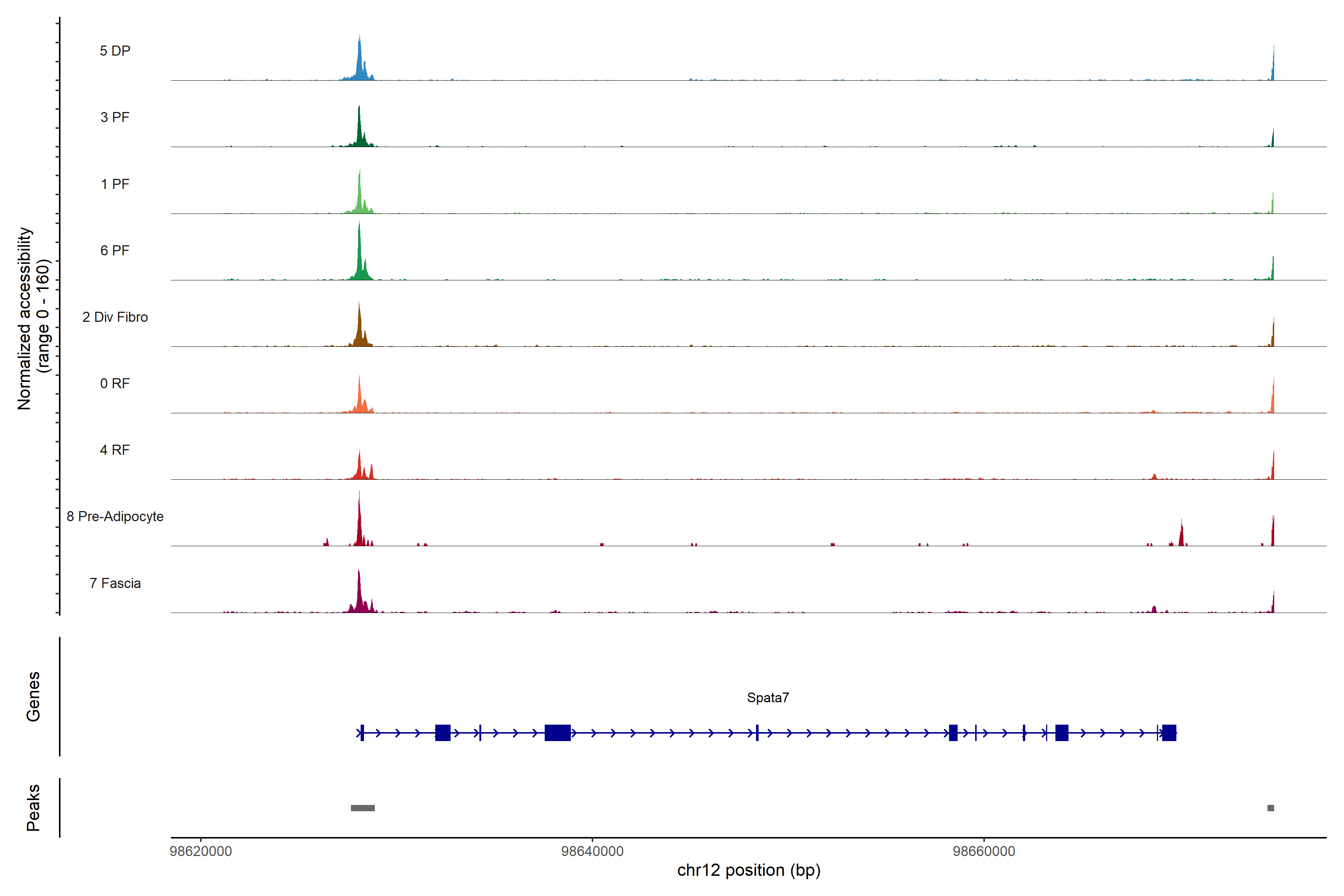Select the 2 Div Fibro label
Screen dimensions: 1344x896
tap(115, 317)
